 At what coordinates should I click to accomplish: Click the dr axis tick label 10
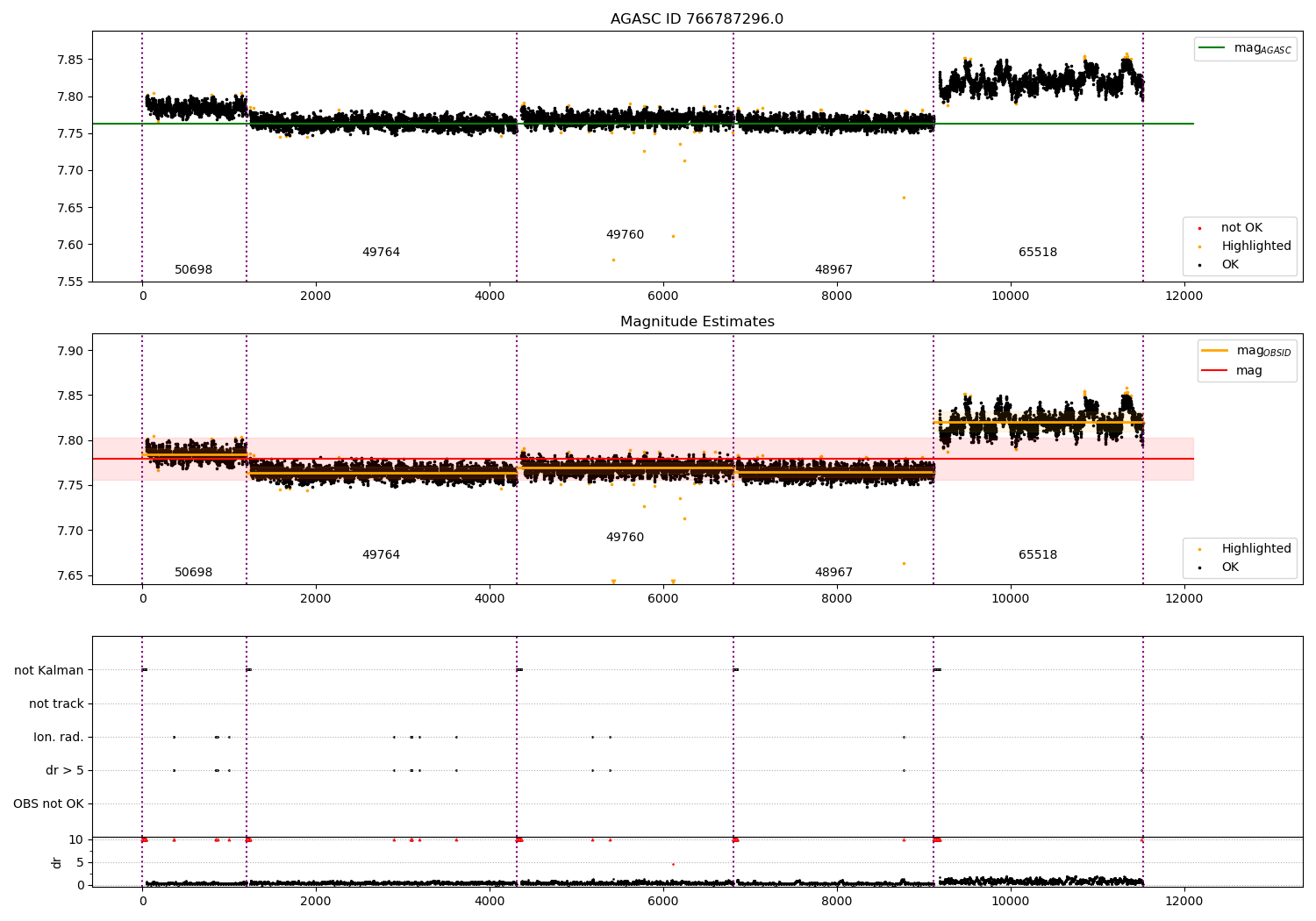[76, 839]
